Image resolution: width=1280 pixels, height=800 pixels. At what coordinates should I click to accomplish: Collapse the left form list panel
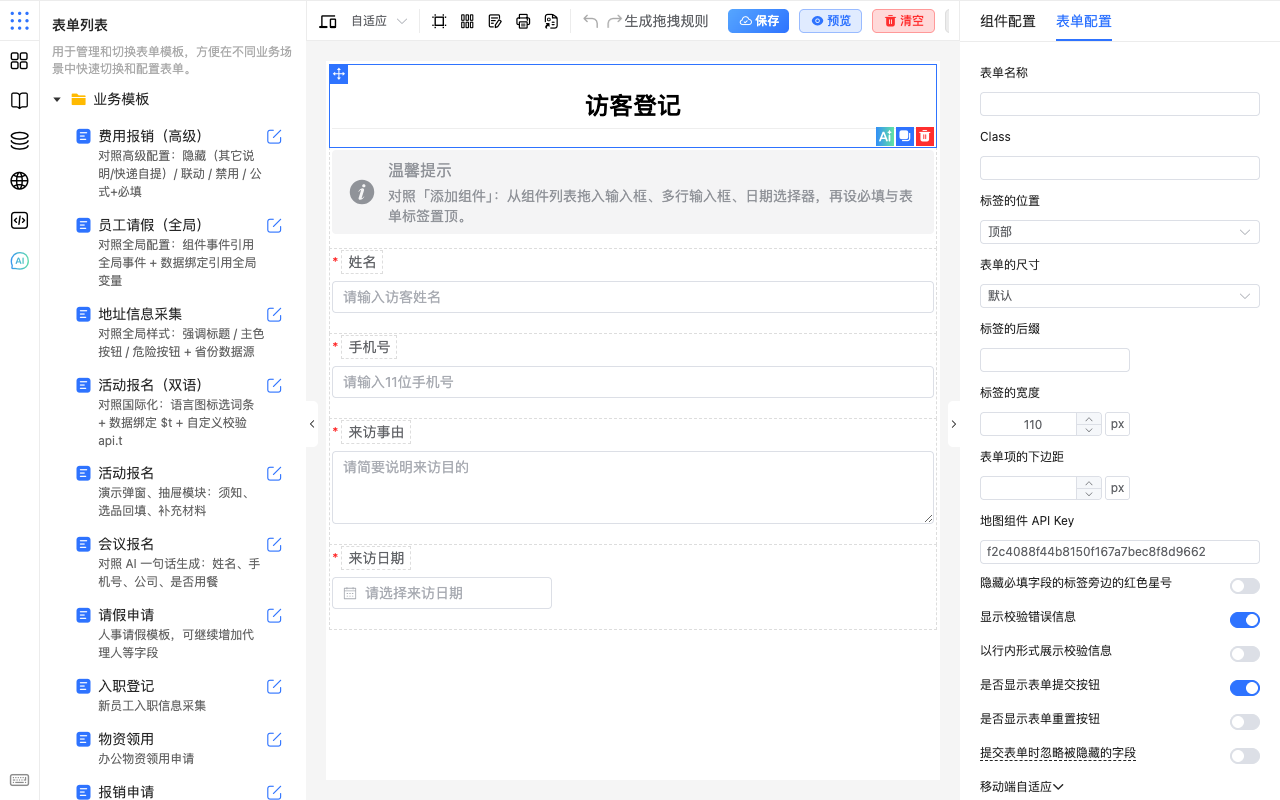click(311, 424)
